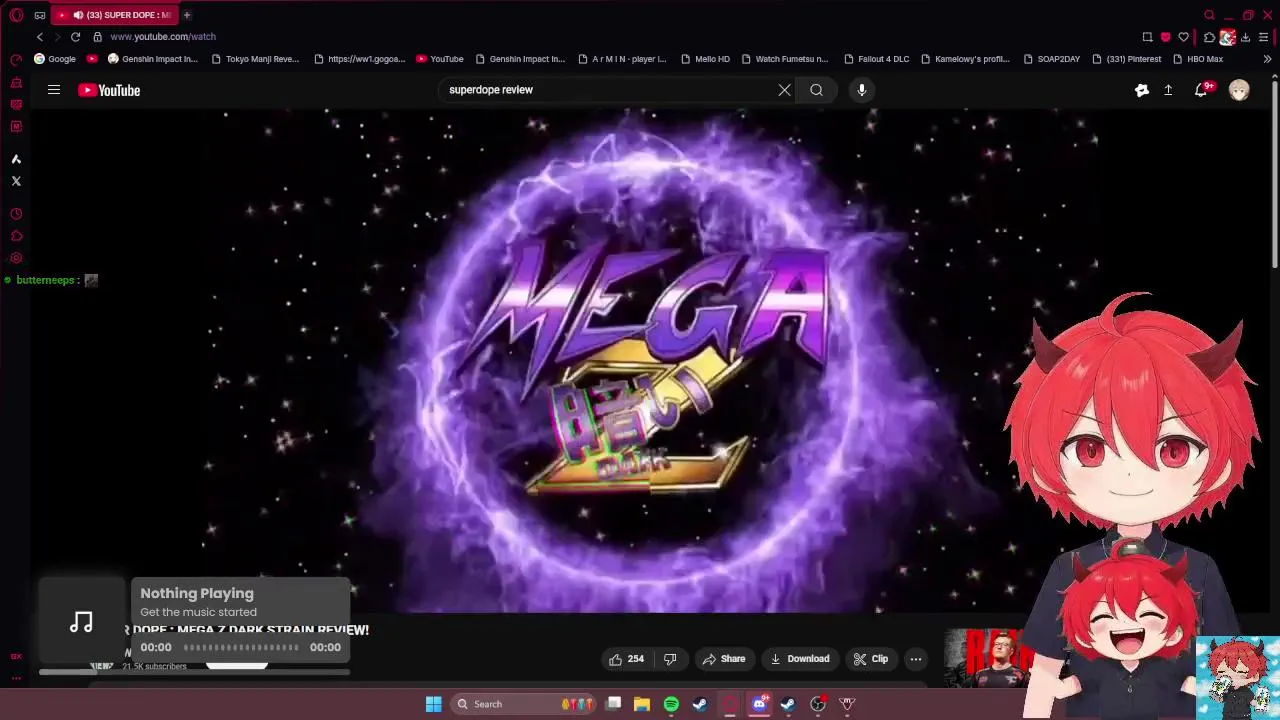Select the SUPER DOPE YouTube tab

point(114,15)
